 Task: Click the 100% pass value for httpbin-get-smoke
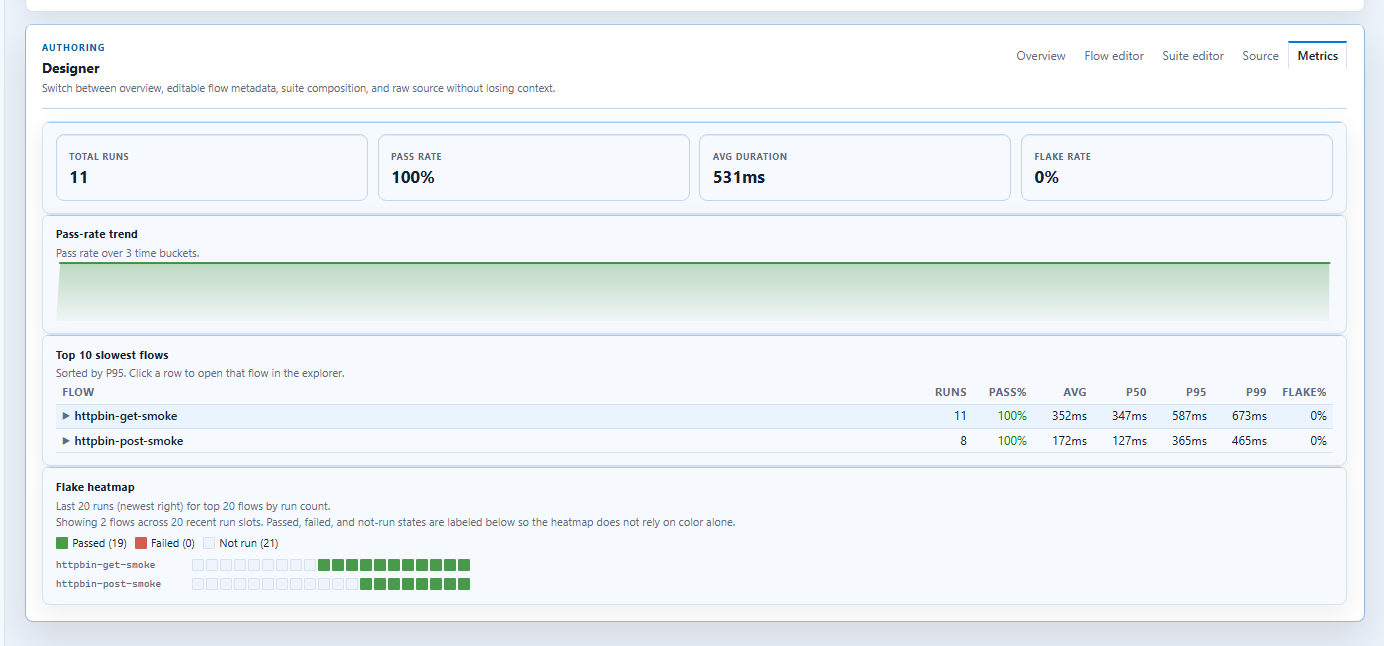[x=1012, y=416]
